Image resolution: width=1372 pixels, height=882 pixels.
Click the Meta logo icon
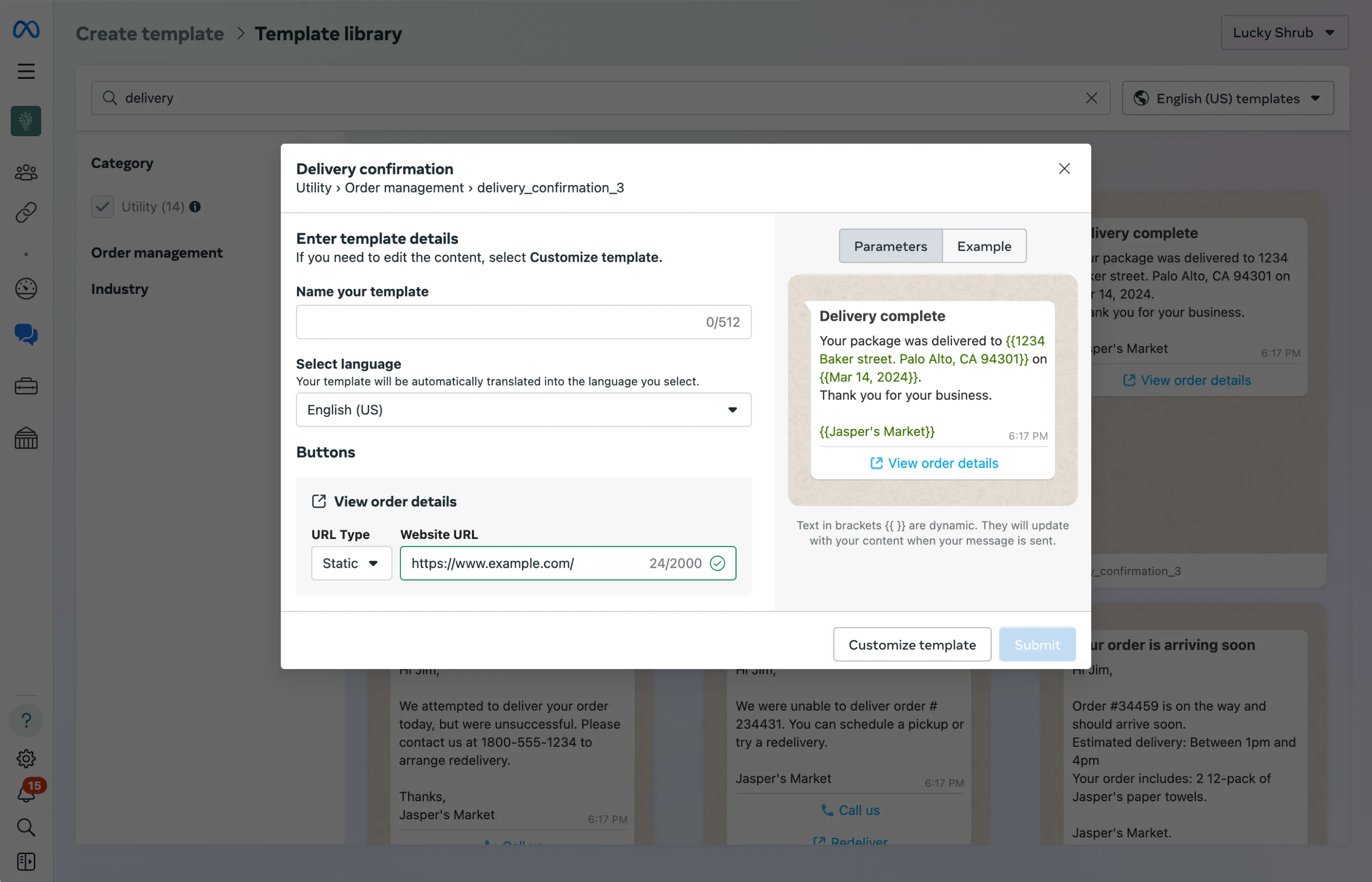26,29
